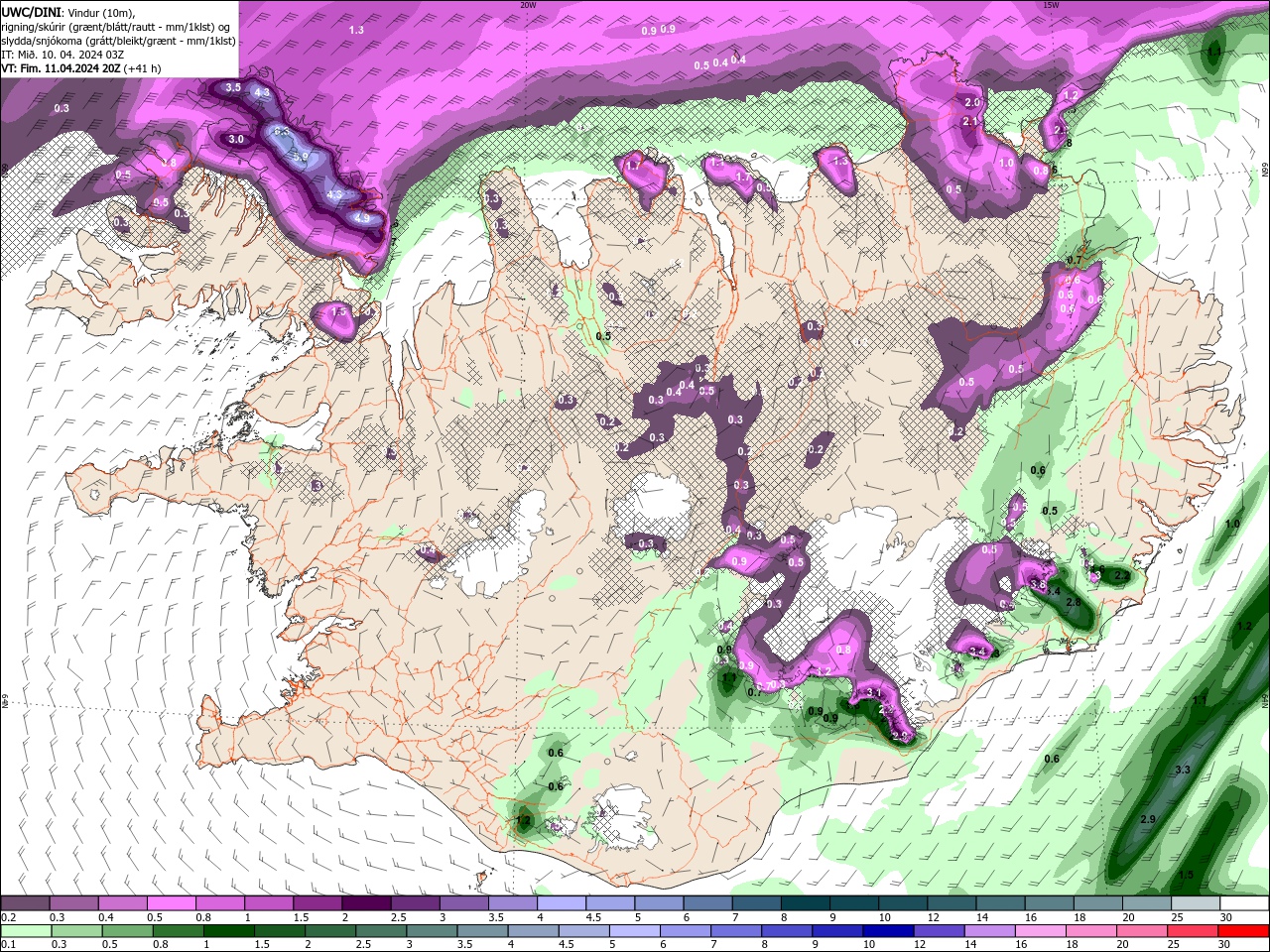Click the 20W longitude label

(x=528, y=4)
